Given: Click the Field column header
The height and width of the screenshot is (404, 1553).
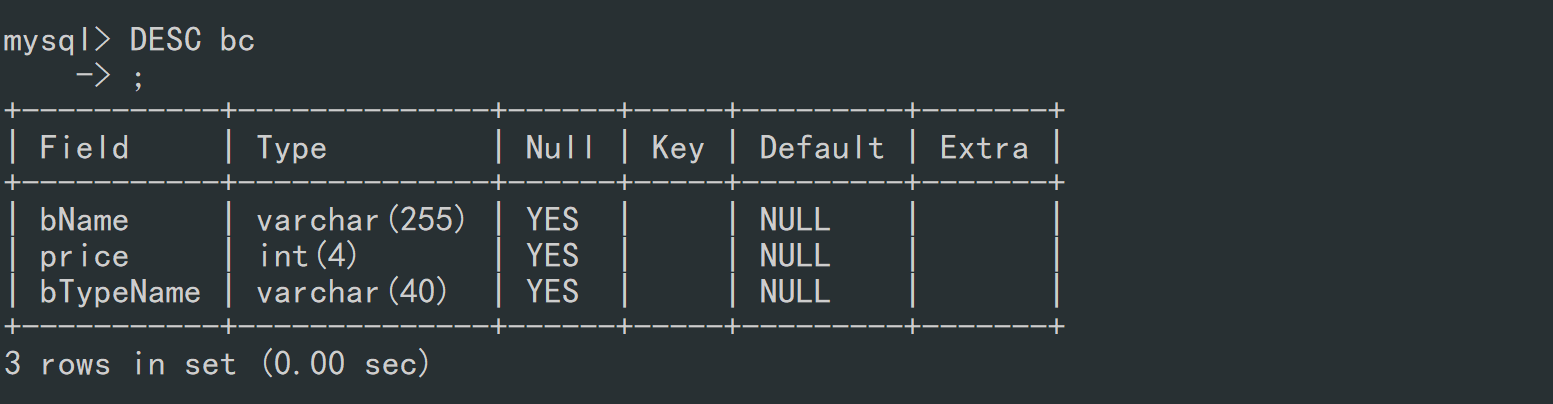Looking at the screenshot, I should [x=85, y=148].
